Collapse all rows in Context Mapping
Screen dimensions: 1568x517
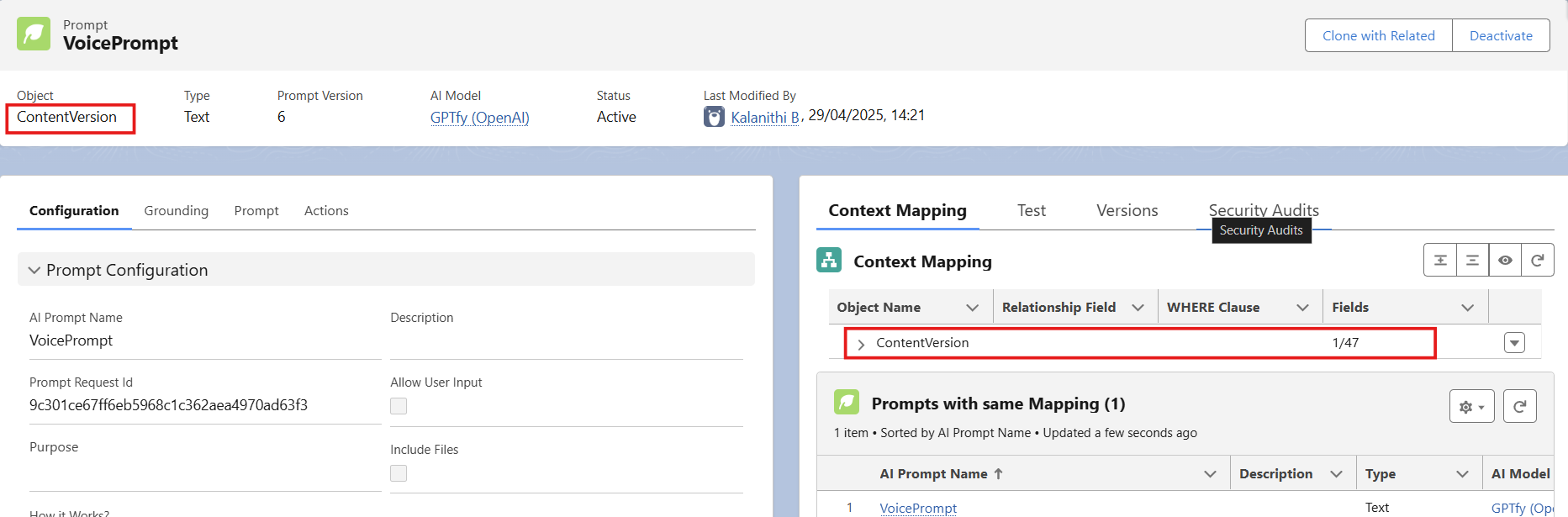point(1472,261)
